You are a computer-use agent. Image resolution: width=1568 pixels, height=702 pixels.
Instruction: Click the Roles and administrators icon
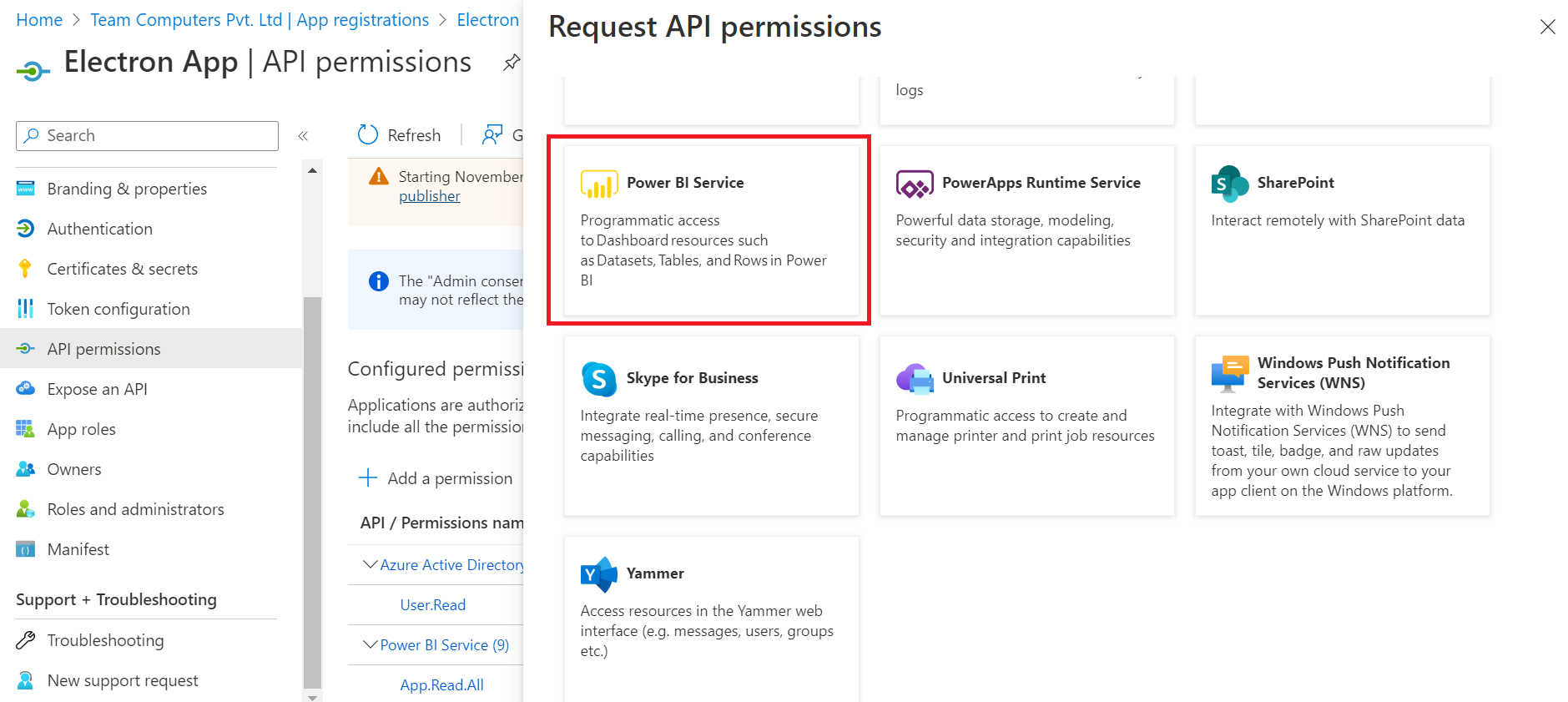pos(26,509)
